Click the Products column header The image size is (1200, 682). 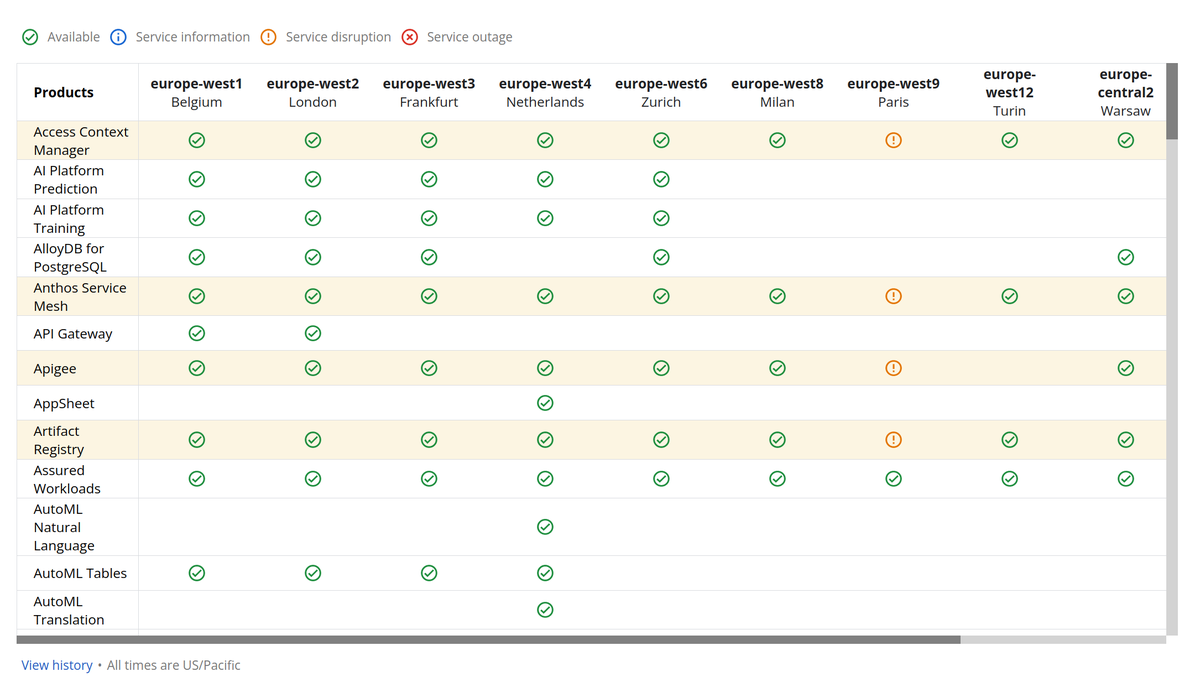(x=64, y=92)
